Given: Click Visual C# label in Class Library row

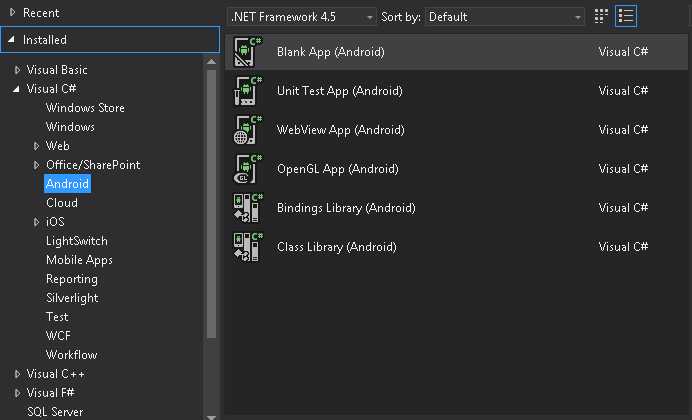Looking at the screenshot, I should (x=623, y=247).
